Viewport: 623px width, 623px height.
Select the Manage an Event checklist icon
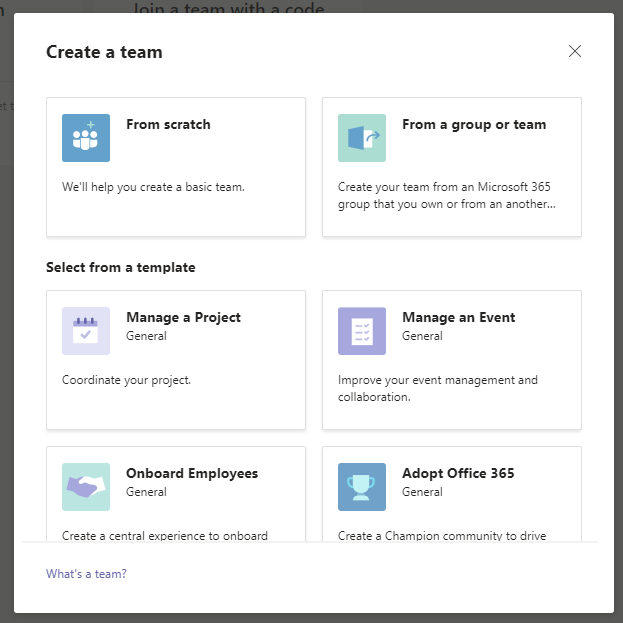click(x=362, y=331)
